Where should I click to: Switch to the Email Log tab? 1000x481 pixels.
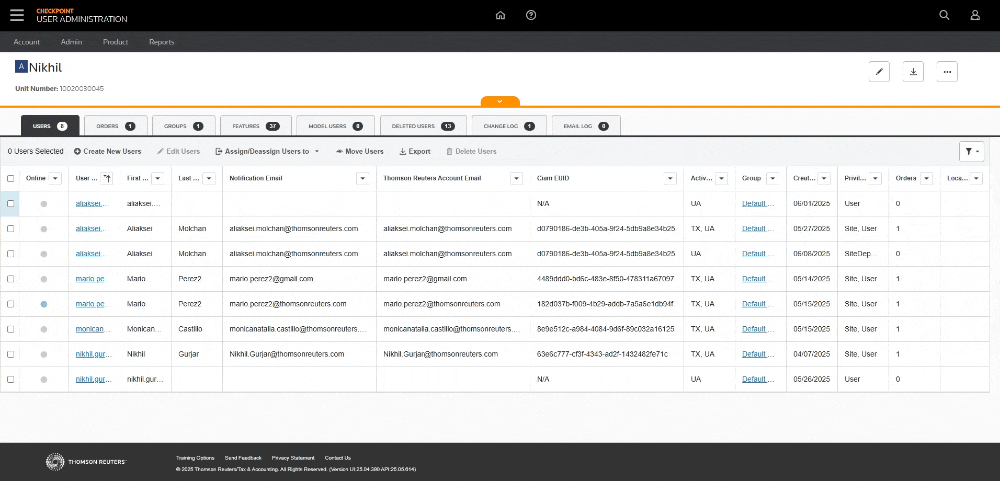tap(586, 126)
